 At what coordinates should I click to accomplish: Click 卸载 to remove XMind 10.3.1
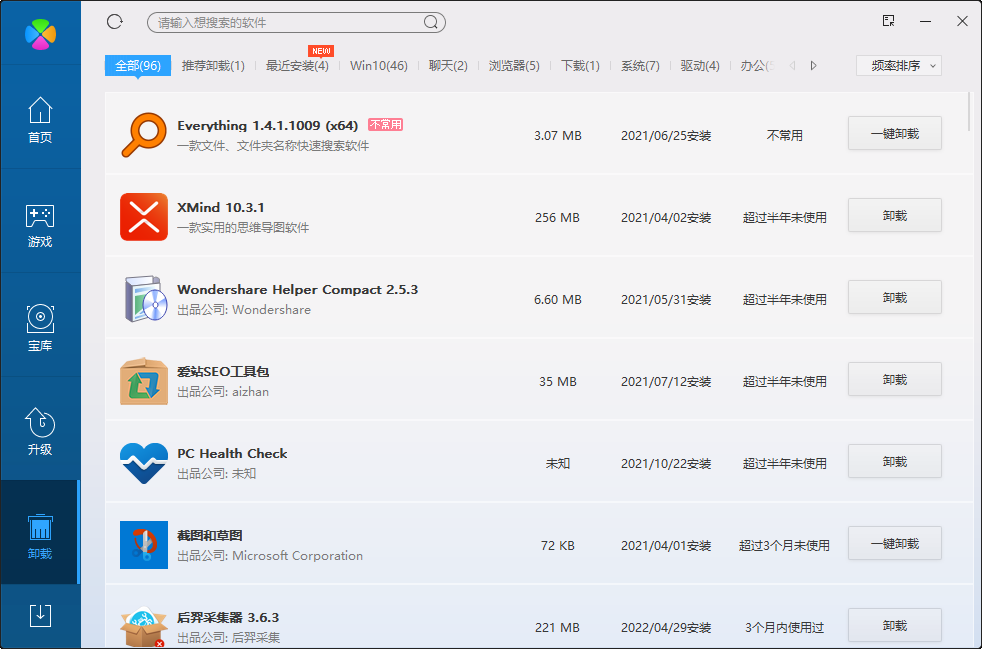click(894, 214)
